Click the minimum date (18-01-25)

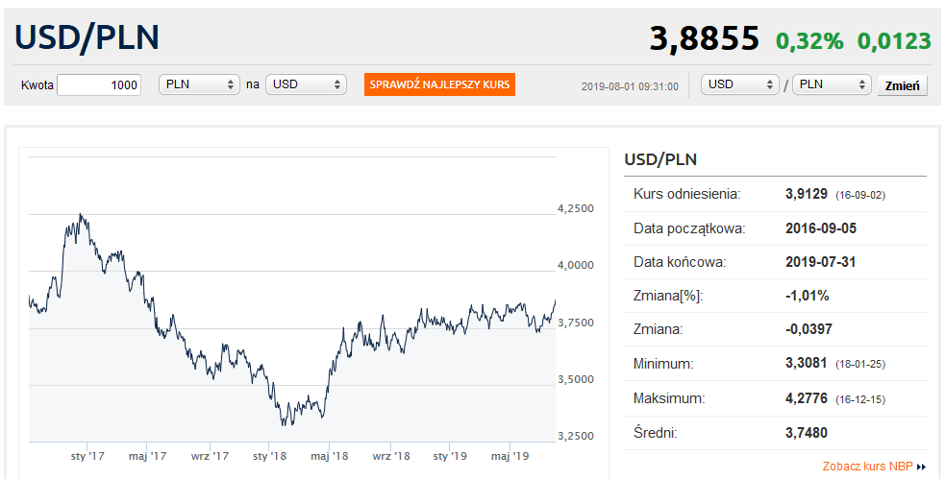point(860,365)
